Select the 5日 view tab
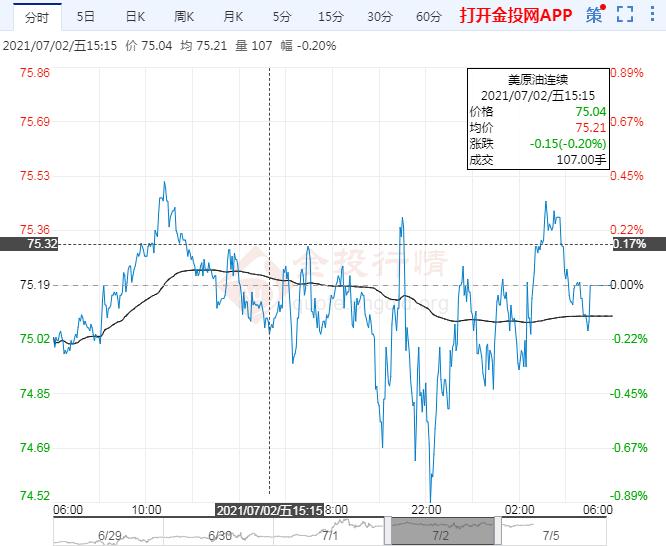666x546 pixels. 87,16
